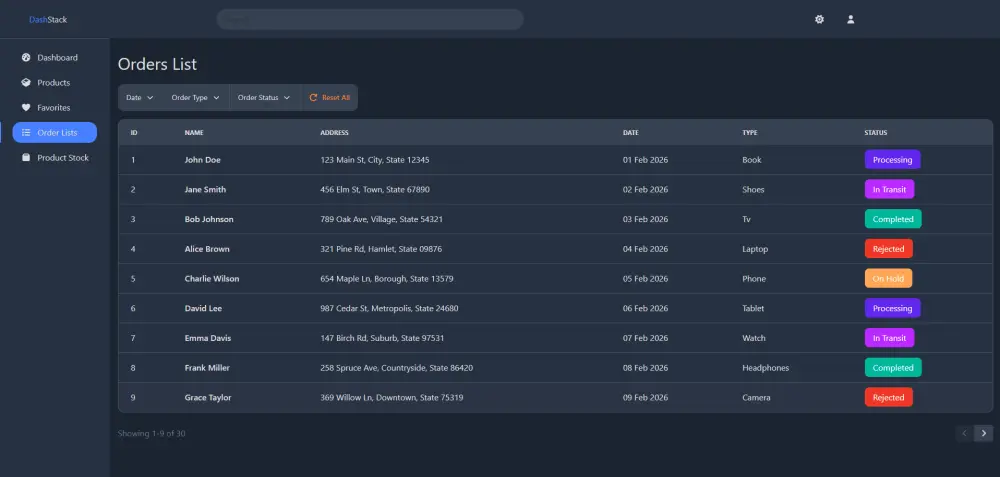
Task: Click the Product Stock icon in sidebar
Action: click(x=26, y=158)
